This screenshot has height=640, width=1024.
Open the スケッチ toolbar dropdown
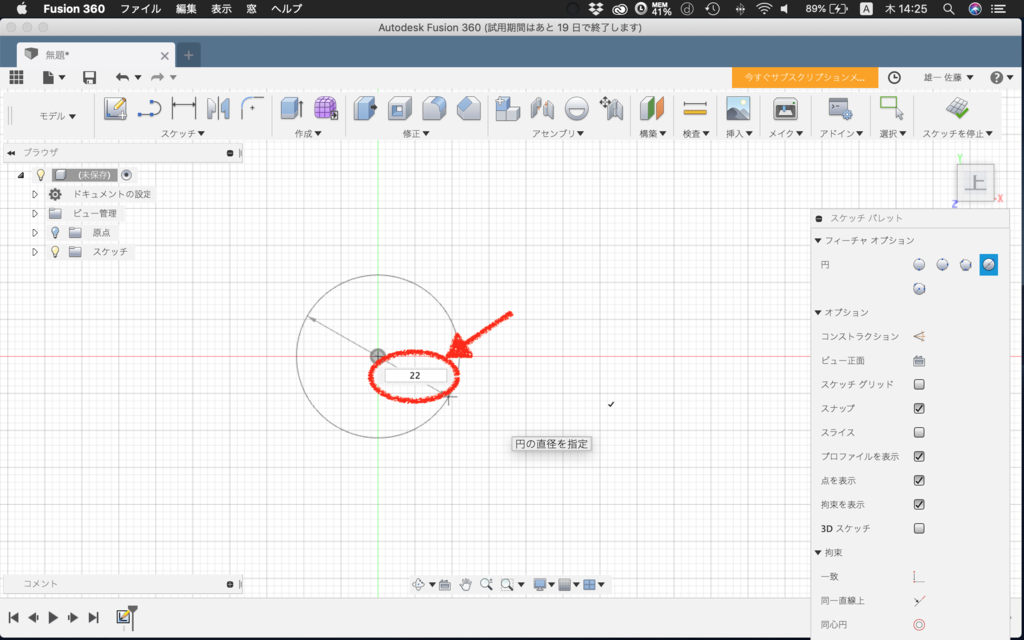pyautogui.click(x=183, y=133)
